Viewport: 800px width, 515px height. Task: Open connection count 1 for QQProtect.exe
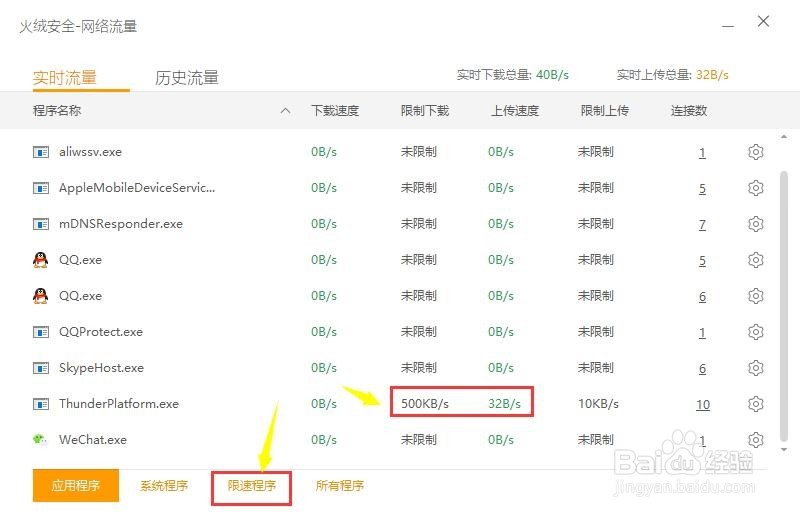click(702, 333)
